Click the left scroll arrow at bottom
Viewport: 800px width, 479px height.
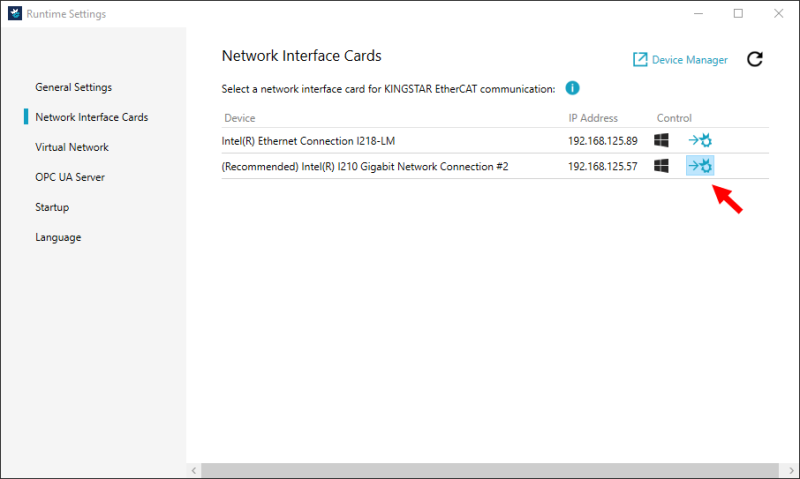[194, 470]
